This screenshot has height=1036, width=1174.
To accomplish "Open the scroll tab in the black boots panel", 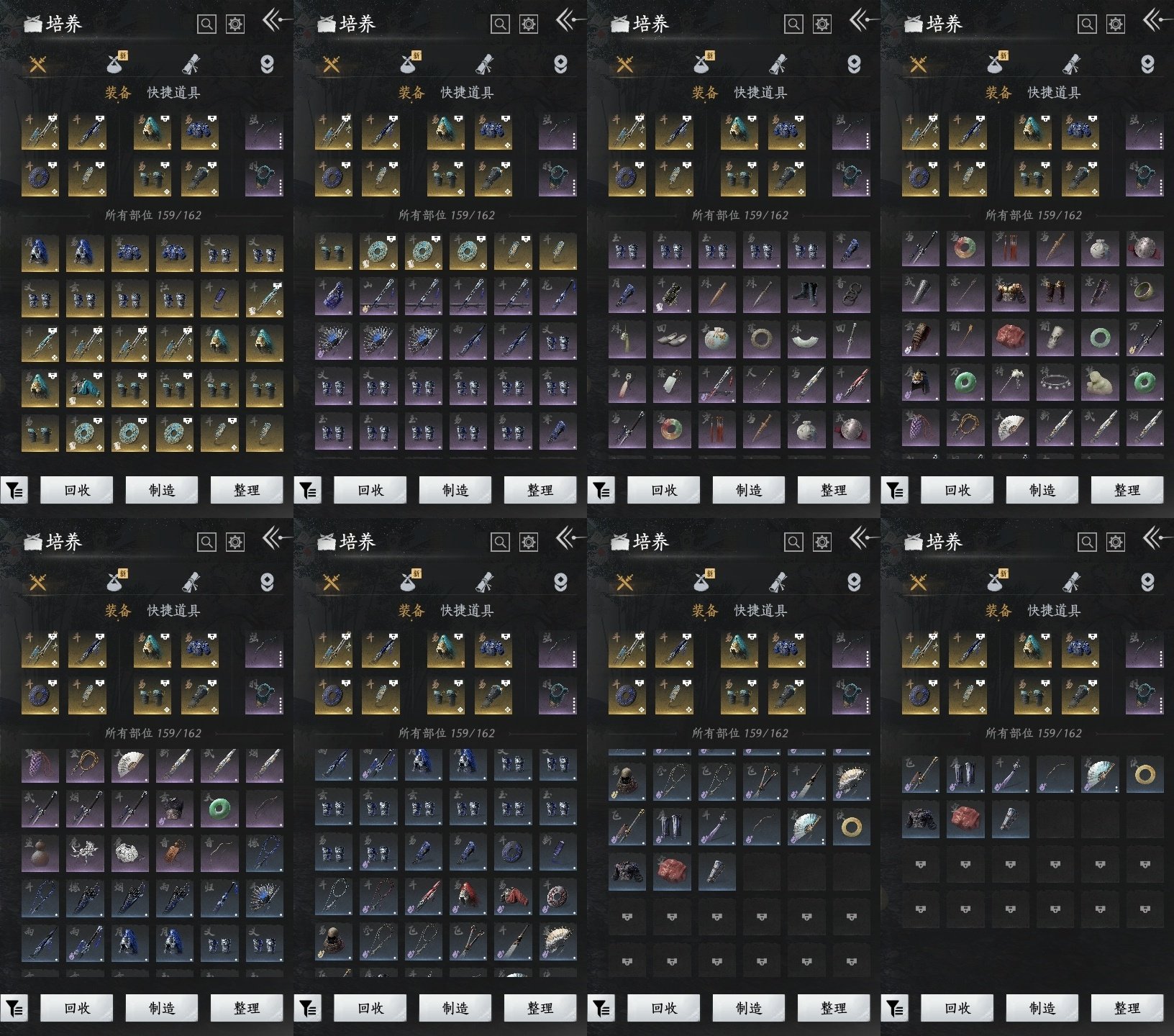I will pos(778,64).
